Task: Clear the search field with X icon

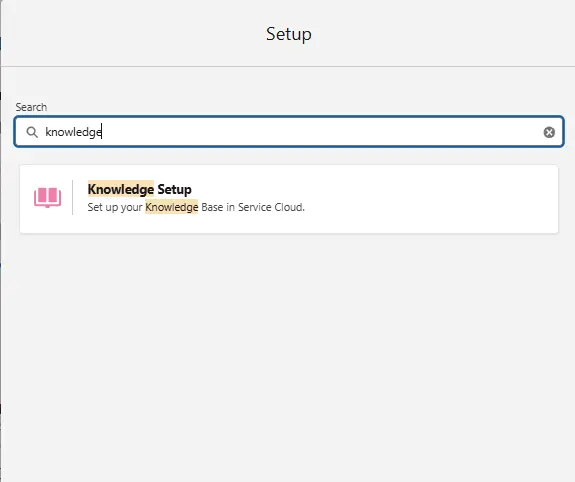Action: coord(549,132)
